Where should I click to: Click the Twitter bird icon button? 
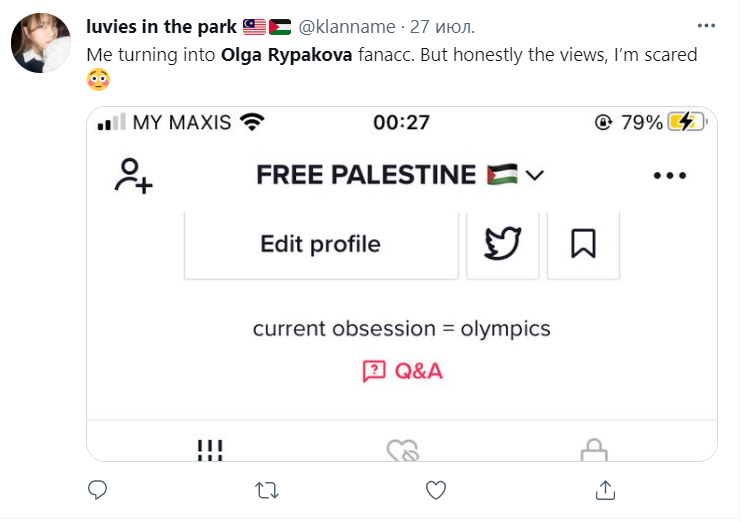[503, 244]
